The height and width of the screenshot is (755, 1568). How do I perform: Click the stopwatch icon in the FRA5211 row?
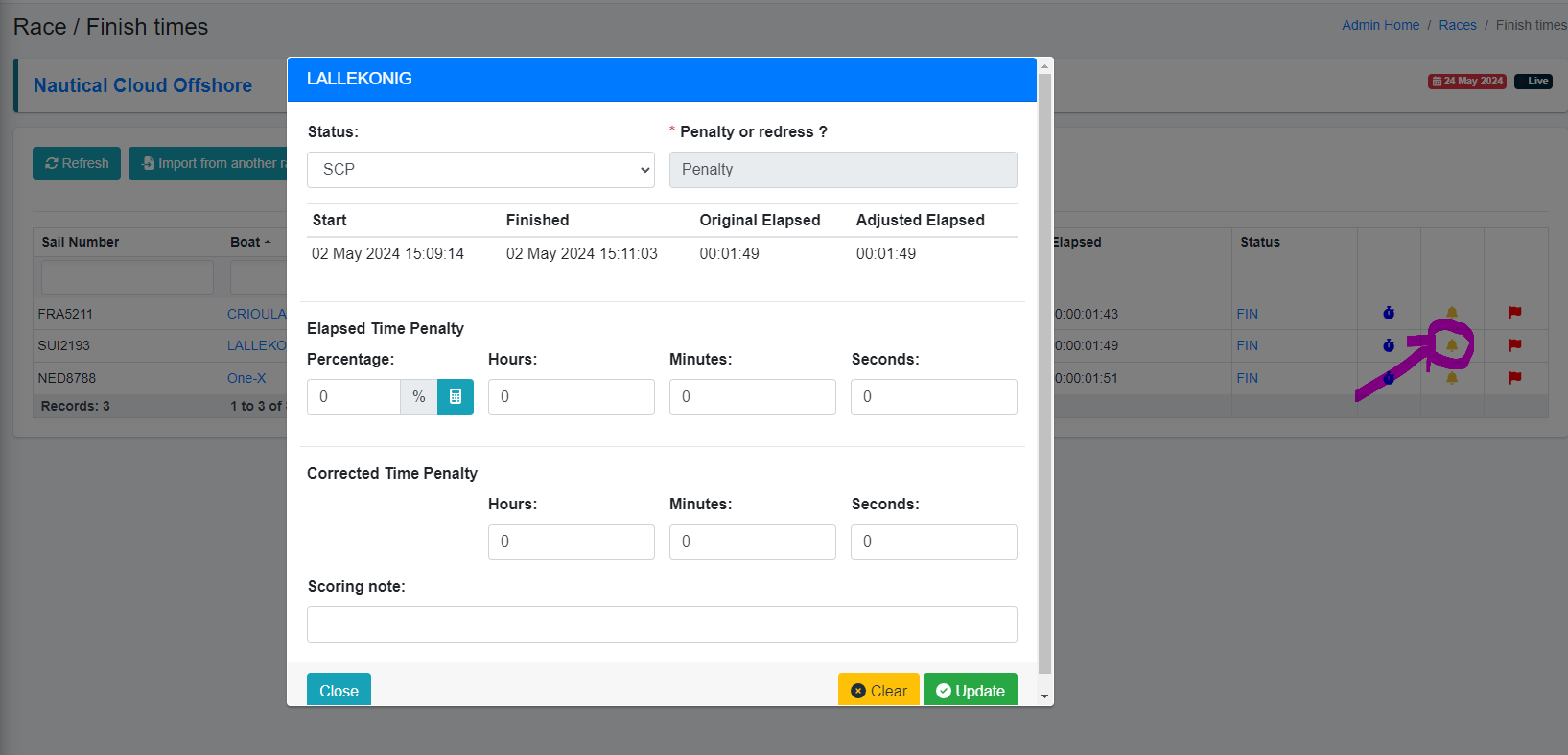(1389, 313)
